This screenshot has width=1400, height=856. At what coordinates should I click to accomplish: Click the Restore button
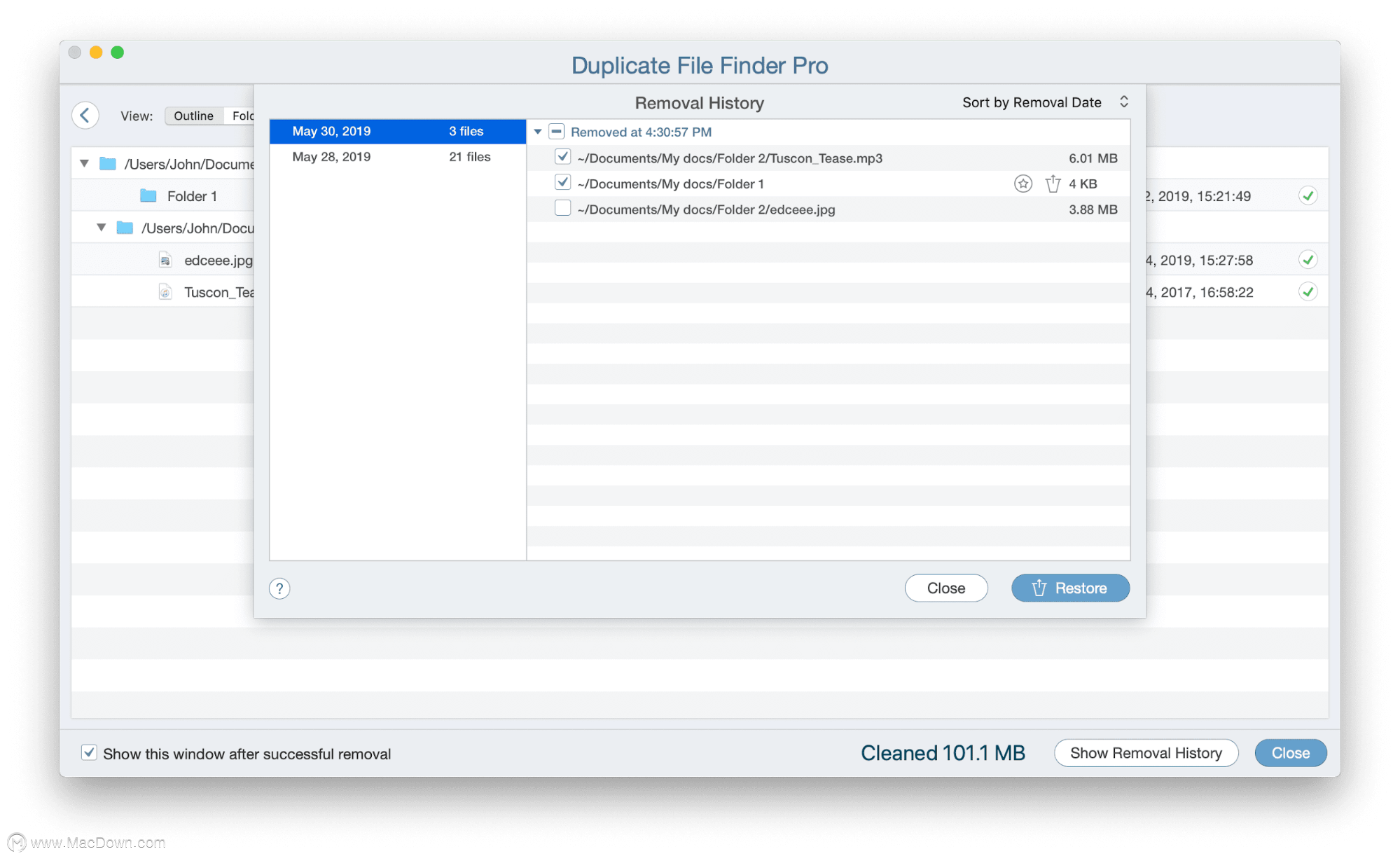[1069, 588]
